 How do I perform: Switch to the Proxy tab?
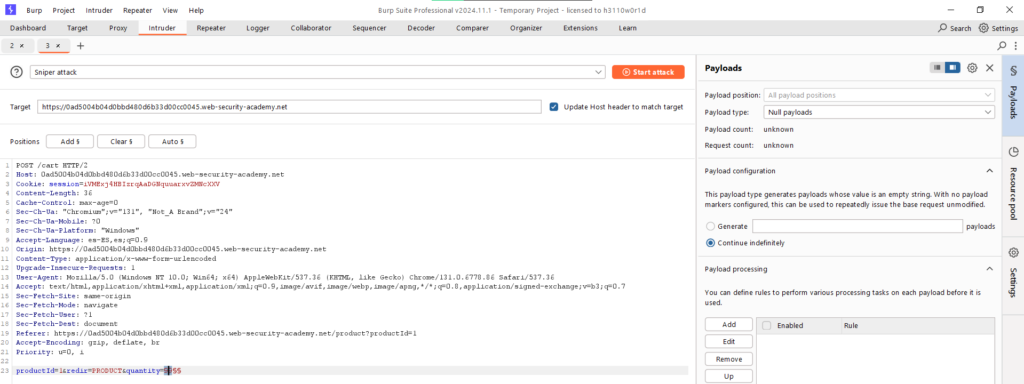click(118, 28)
